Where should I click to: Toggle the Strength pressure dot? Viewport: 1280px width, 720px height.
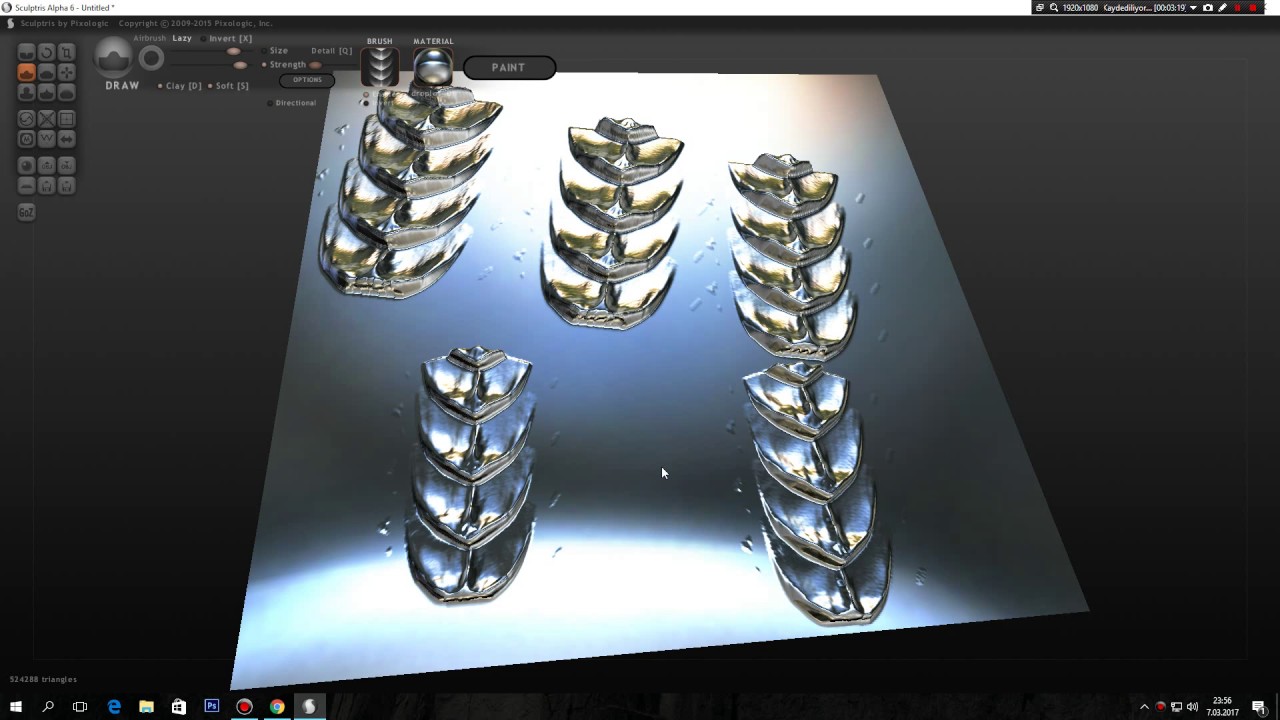tap(264, 65)
